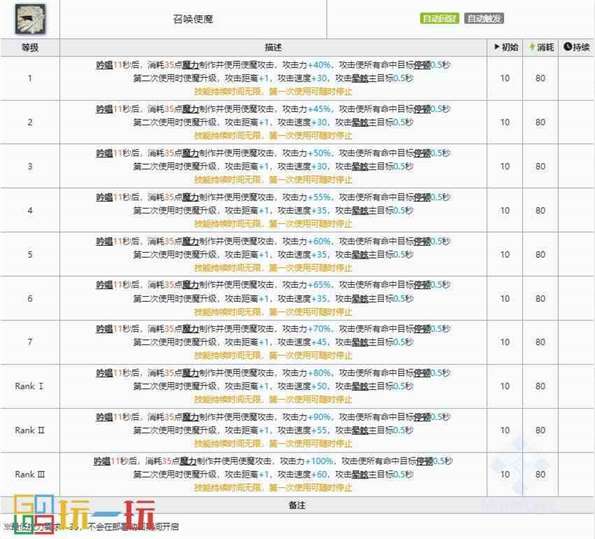Viewport: 595px width, 539px height.
Task: Click the attack speed +60 in Rank III row
Action: 320,474
